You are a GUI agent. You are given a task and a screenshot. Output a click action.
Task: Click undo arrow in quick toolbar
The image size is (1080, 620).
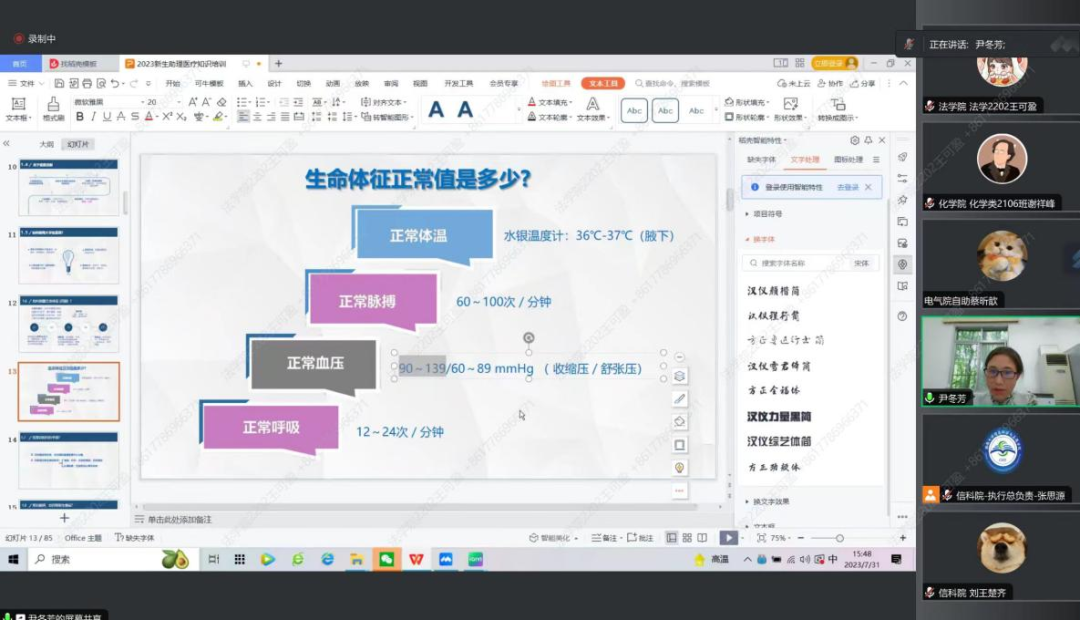point(115,84)
